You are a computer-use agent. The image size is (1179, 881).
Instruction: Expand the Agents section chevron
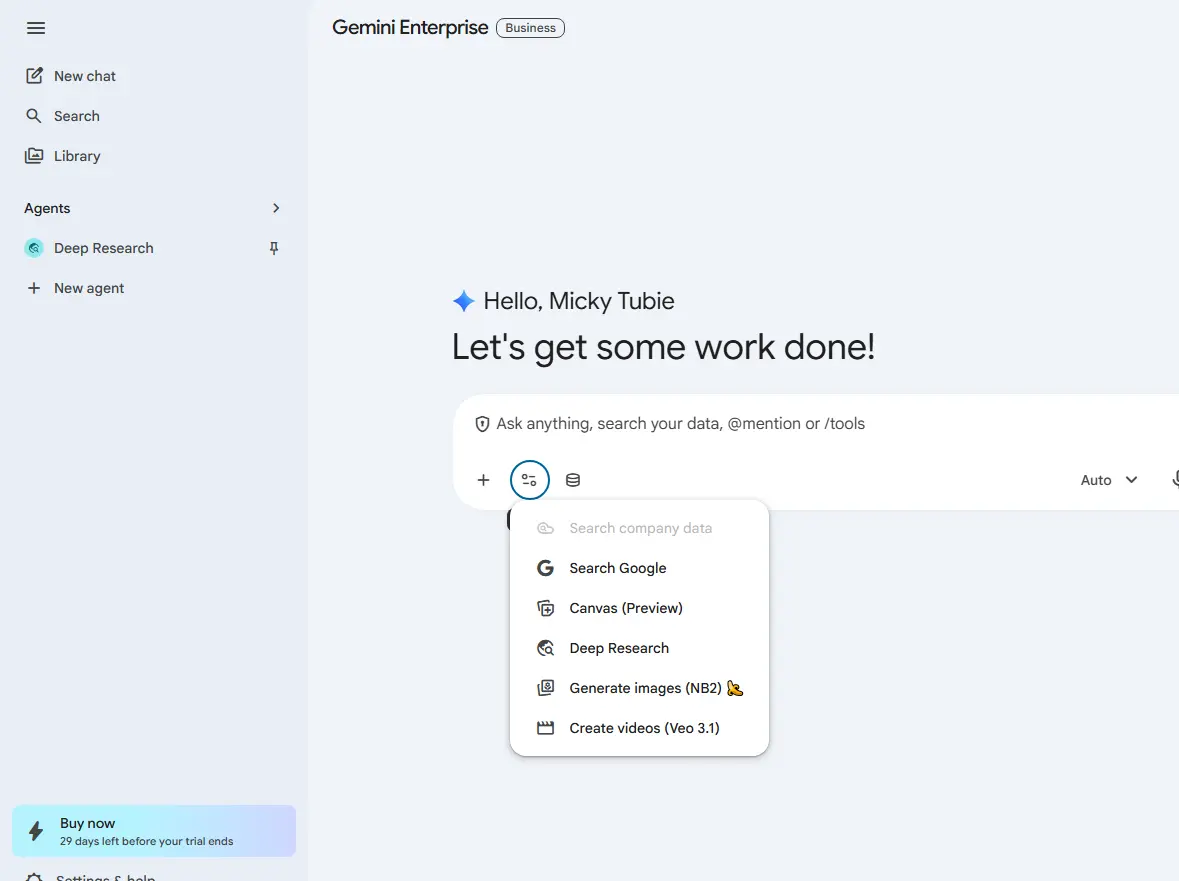tap(276, 208)
